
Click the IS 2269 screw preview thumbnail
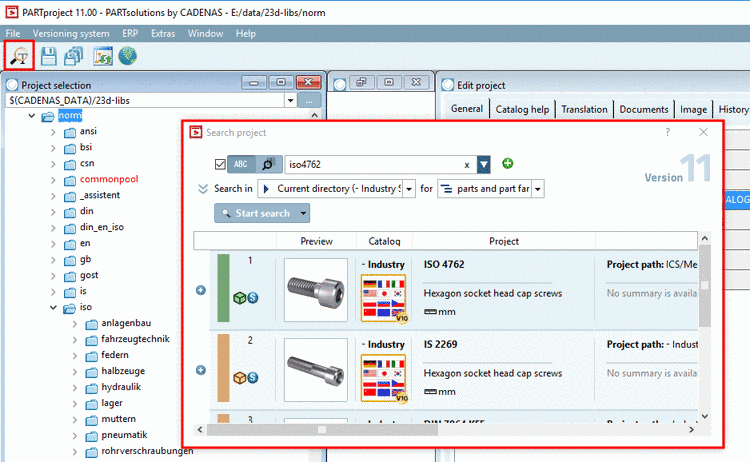point(316,370)
